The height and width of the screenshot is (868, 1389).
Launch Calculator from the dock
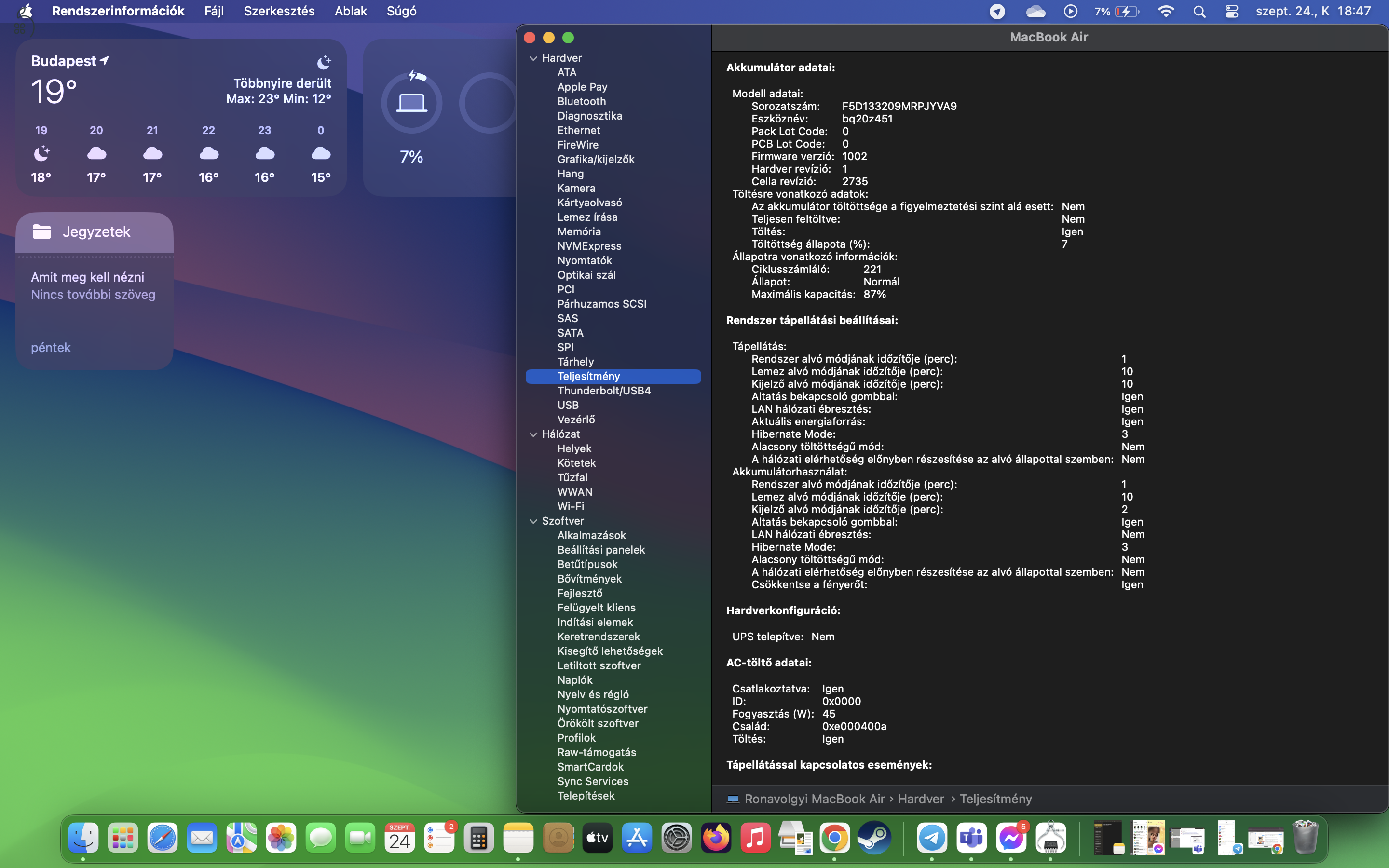click(479, 838)
